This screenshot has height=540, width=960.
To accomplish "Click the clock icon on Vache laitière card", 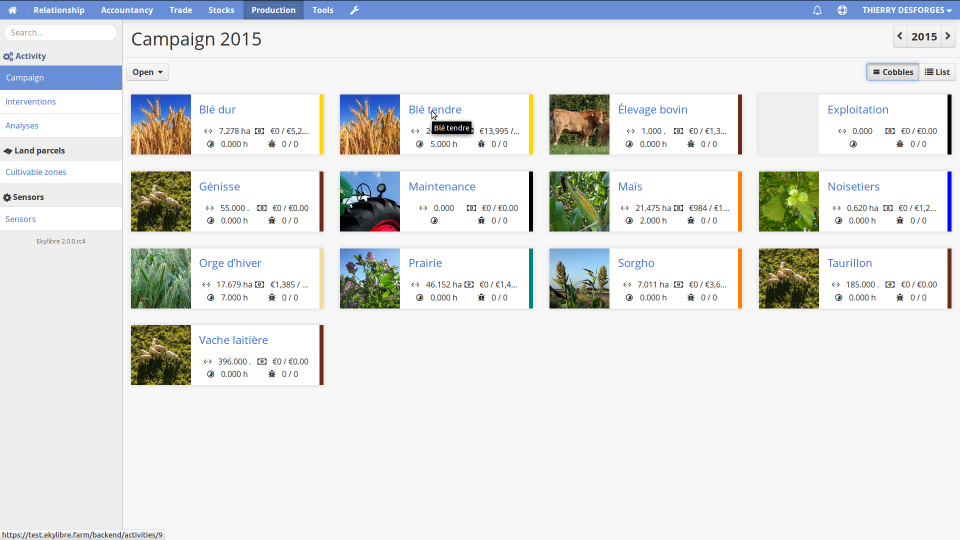I will click(211, 374).
